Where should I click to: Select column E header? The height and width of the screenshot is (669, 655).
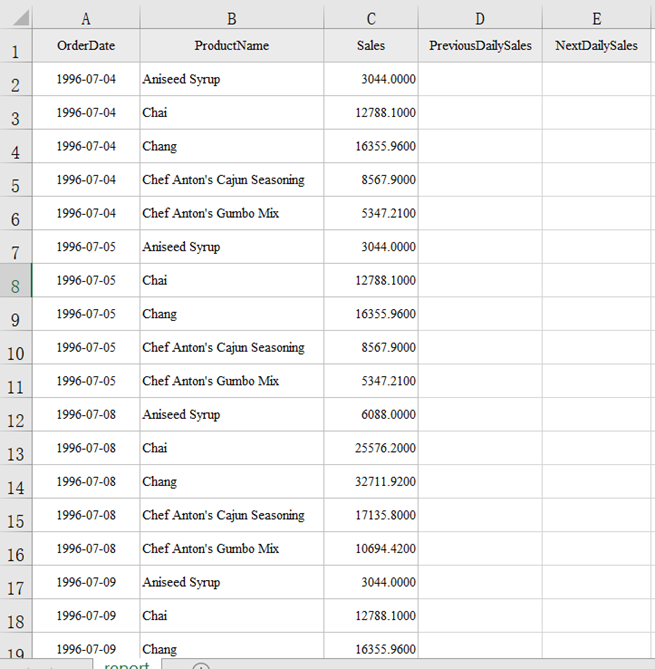click(597, 19)
